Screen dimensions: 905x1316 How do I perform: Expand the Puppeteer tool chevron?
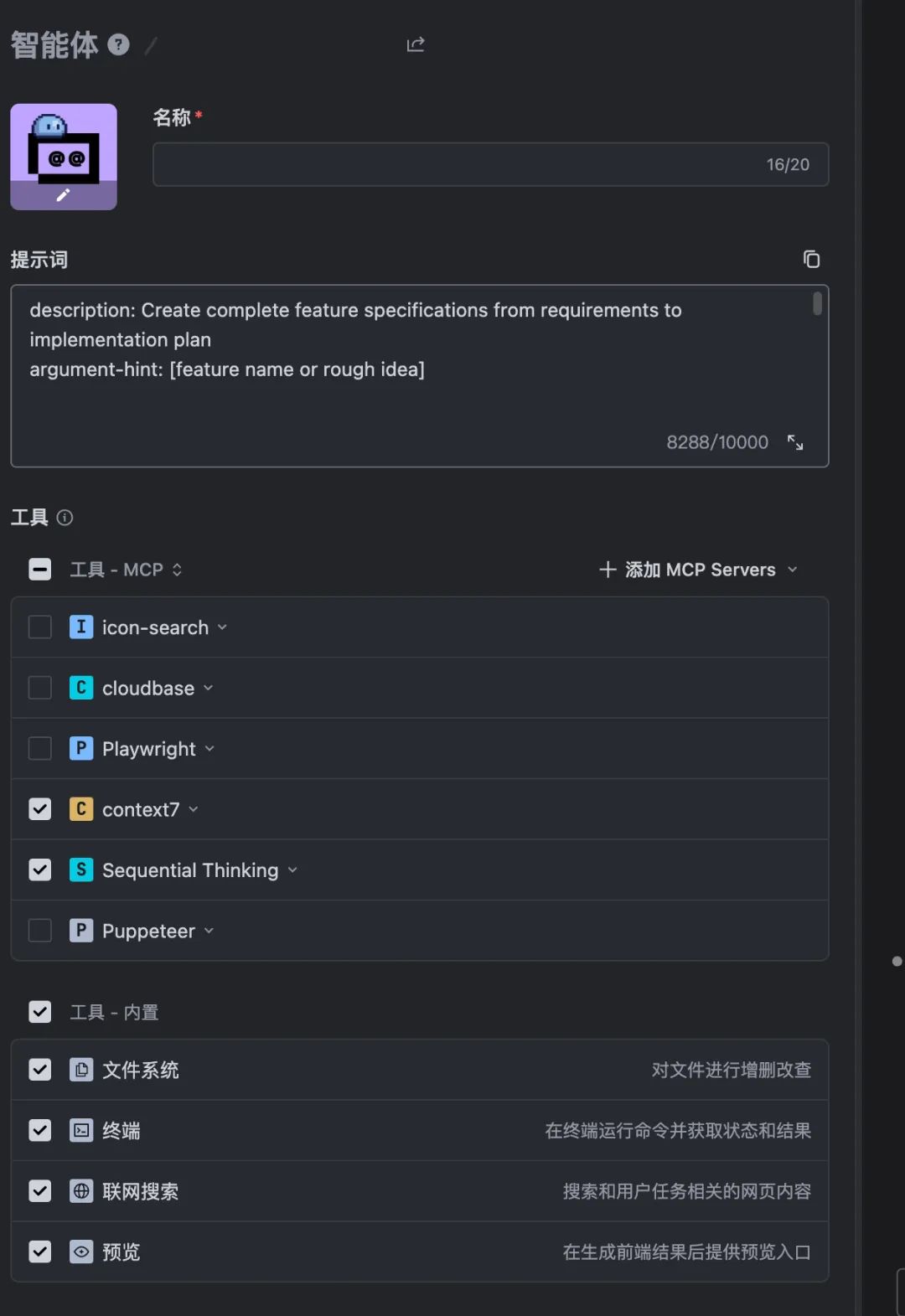tap(209, 931)
